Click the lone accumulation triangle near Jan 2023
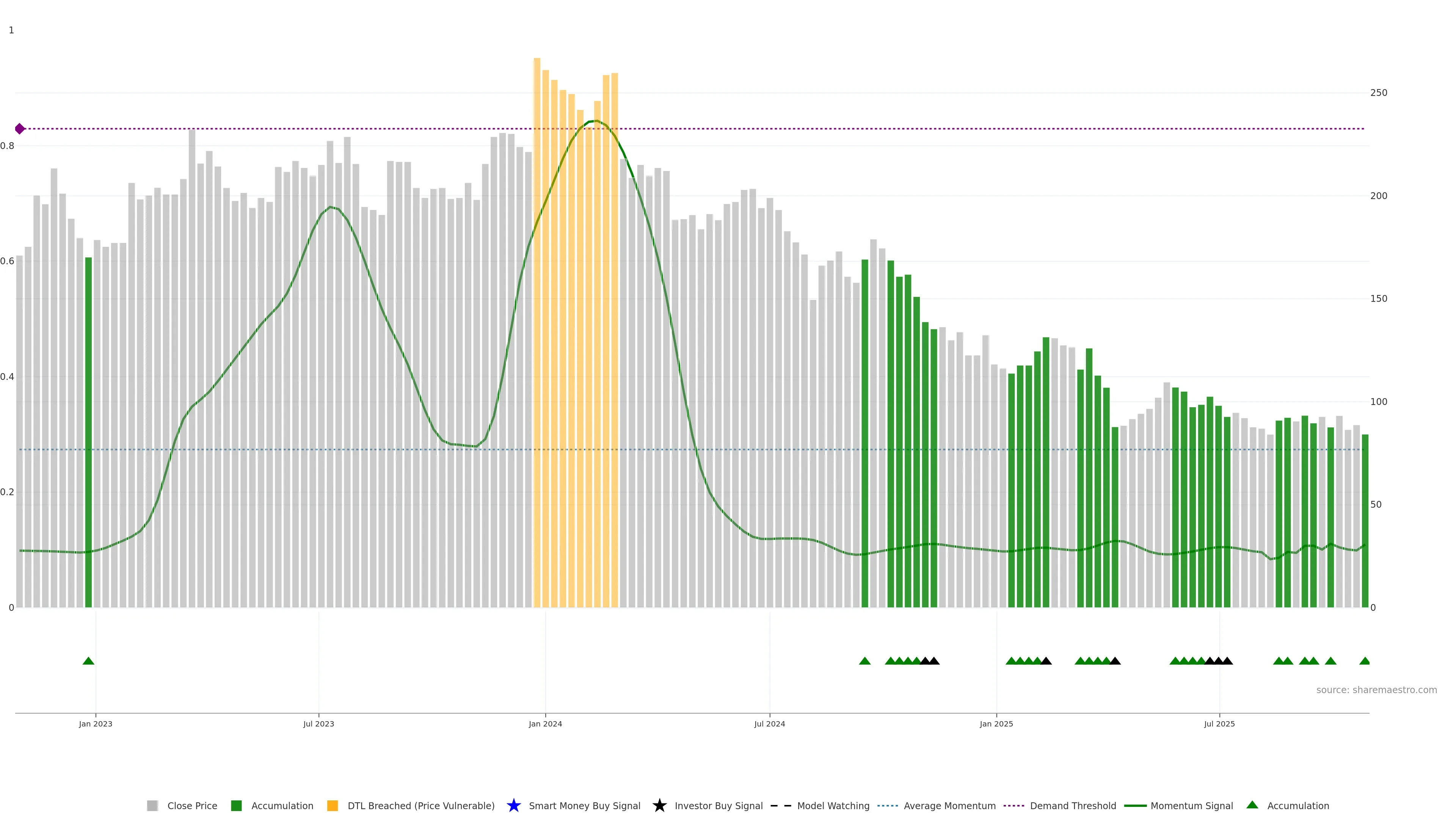 pyautogui.click(x=88, y=661)
